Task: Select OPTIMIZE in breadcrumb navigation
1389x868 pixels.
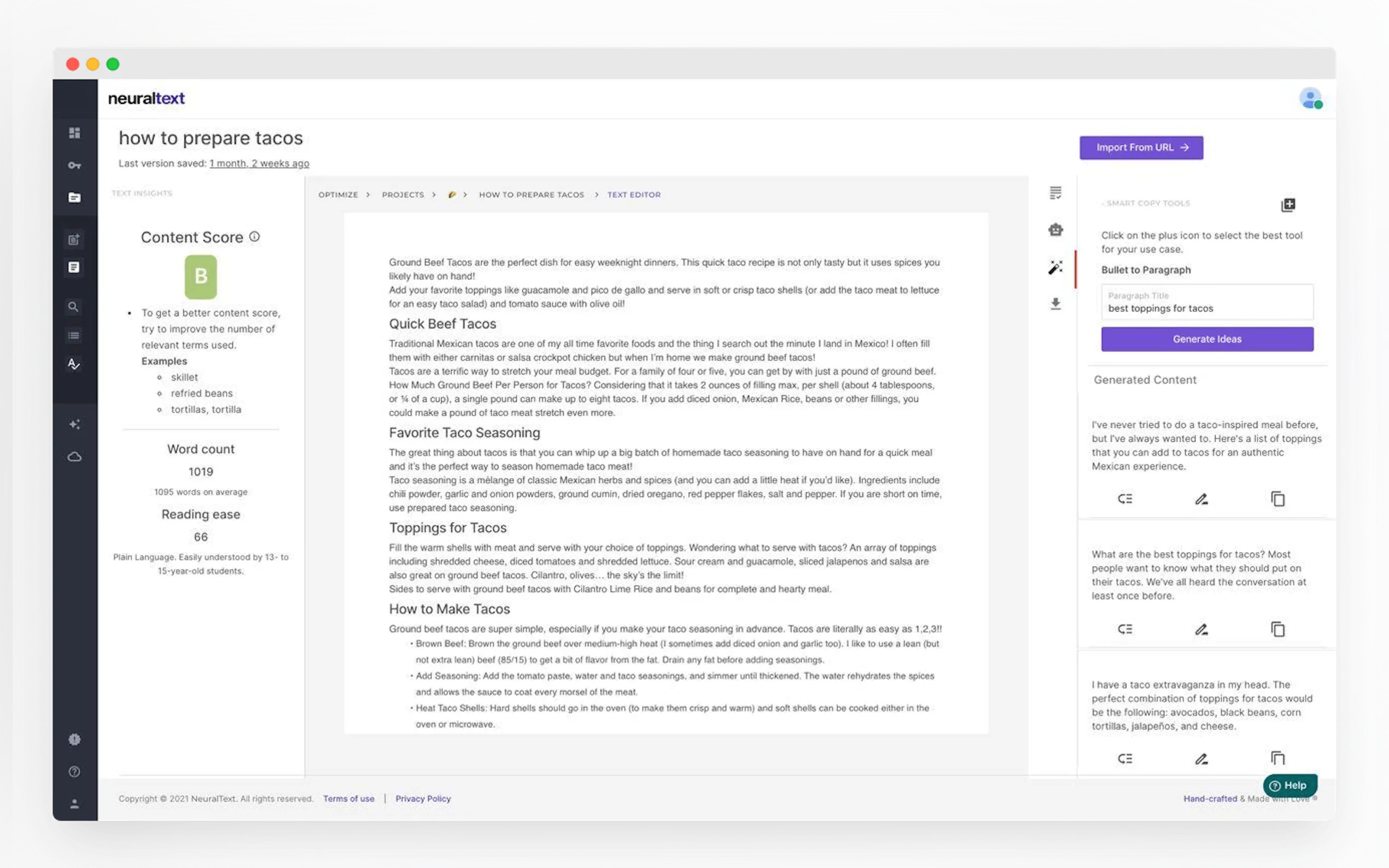Action: click(337, 195)
